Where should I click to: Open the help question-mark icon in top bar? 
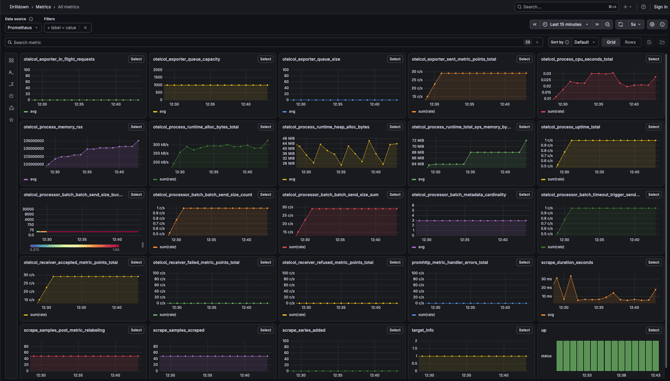644,7
